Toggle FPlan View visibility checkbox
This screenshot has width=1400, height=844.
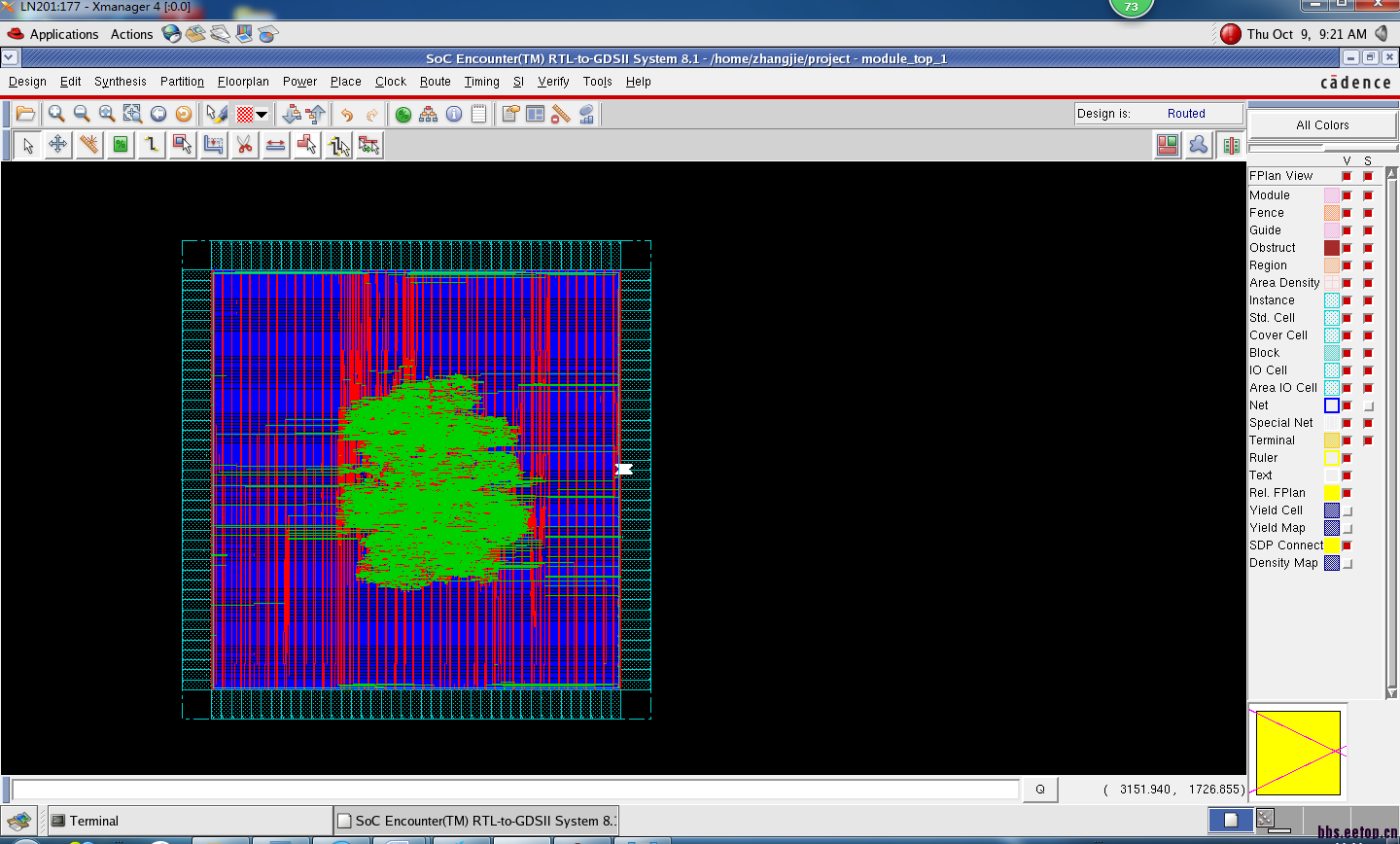pyautogui.click(x=1347, y=176)
